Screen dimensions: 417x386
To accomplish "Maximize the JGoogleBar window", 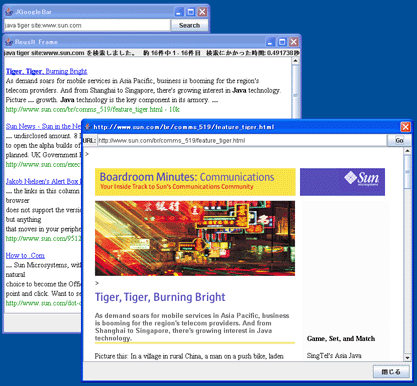I will (191, 12).
